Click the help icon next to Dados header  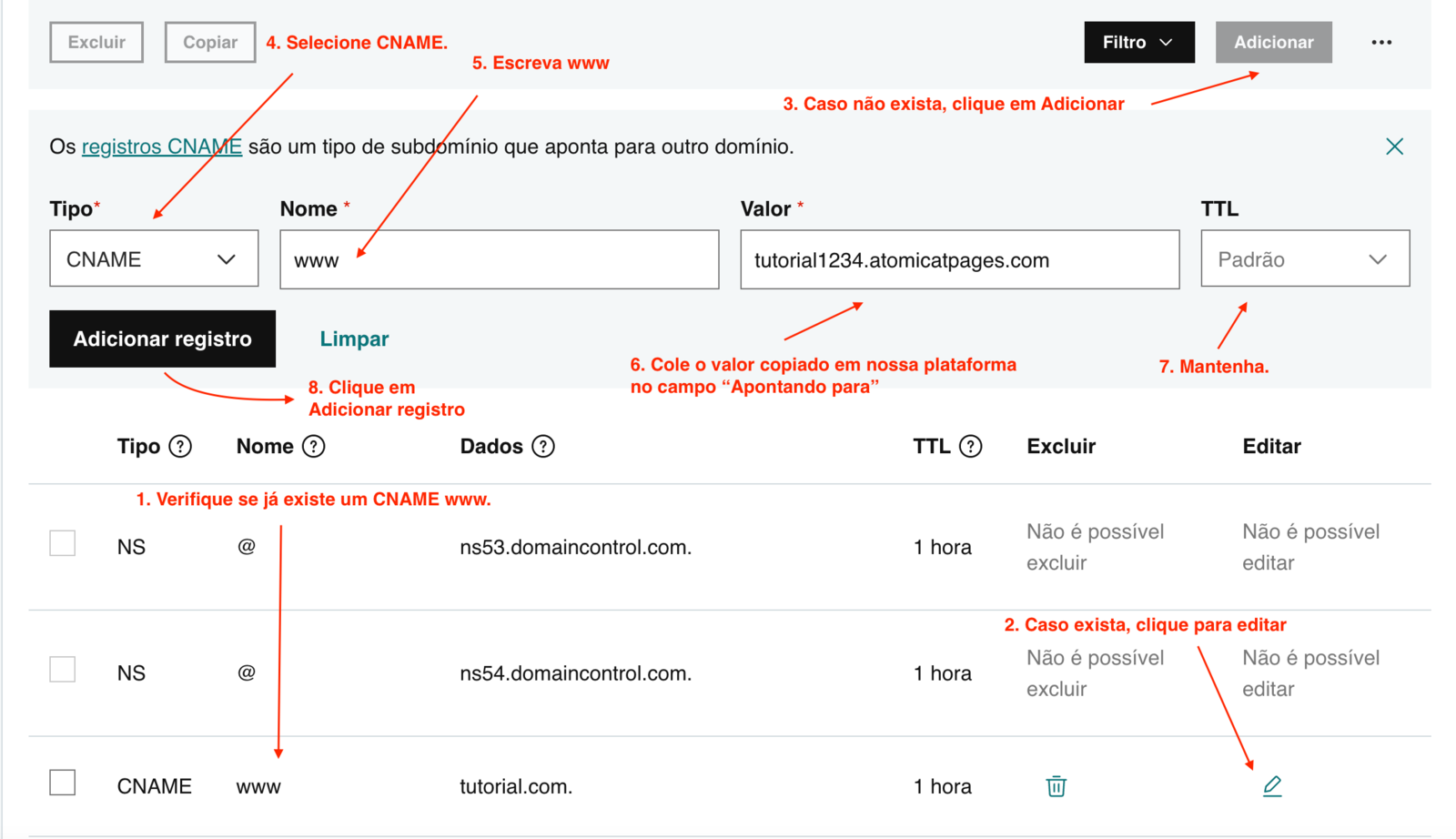click(543, 447)
